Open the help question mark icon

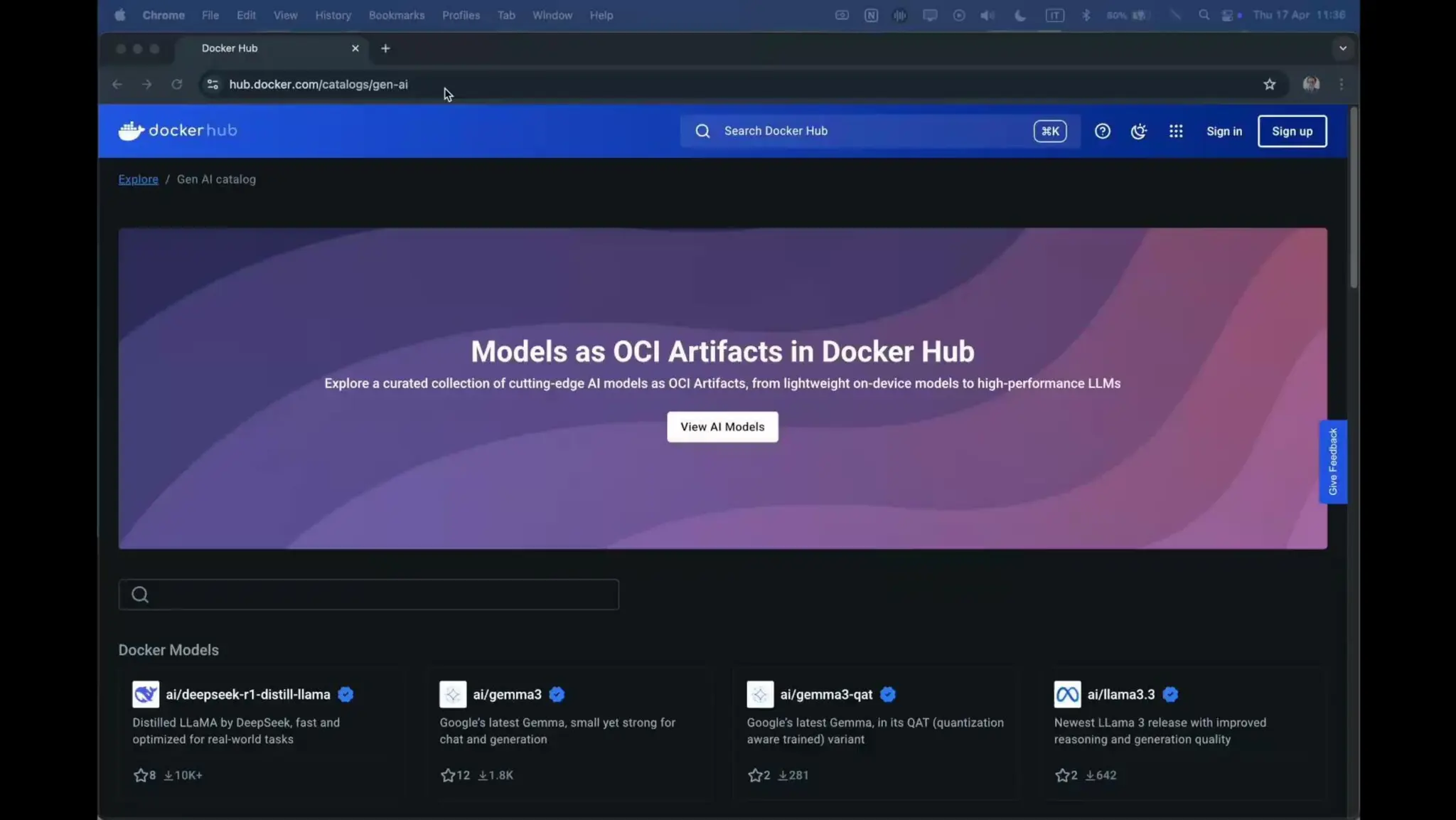pyautogui.click(x=1102, y=131)
